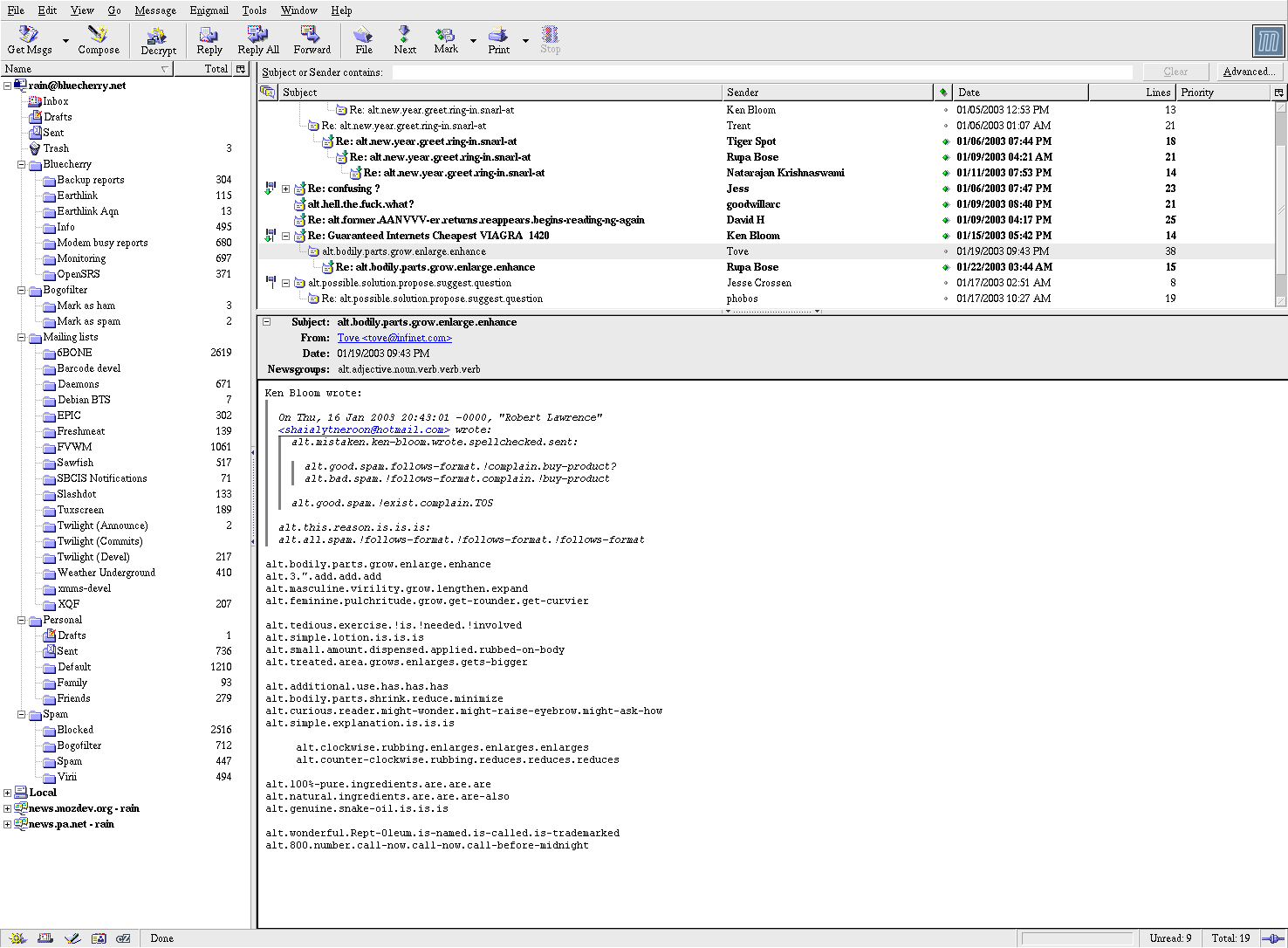Screen dimensions: 1288x948
Task: Click the Stop toolbar icon
Action: tap(550, 34)
